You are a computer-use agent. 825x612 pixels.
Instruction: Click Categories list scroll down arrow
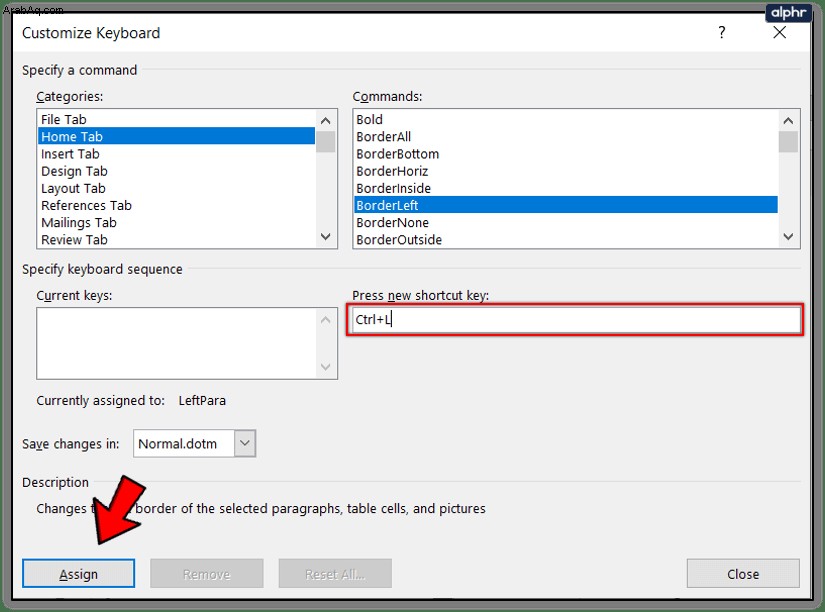(x=326, y=237)
